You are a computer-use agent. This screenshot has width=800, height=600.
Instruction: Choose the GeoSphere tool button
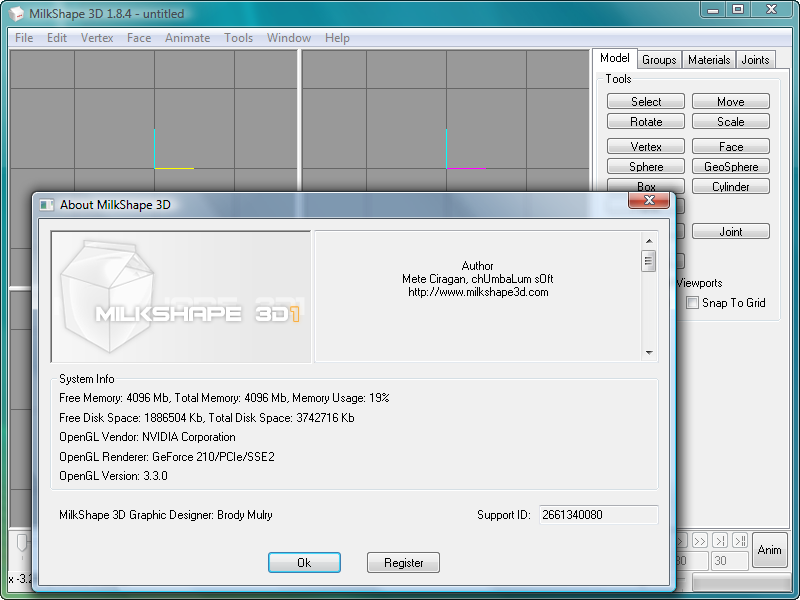pos(731,166)
